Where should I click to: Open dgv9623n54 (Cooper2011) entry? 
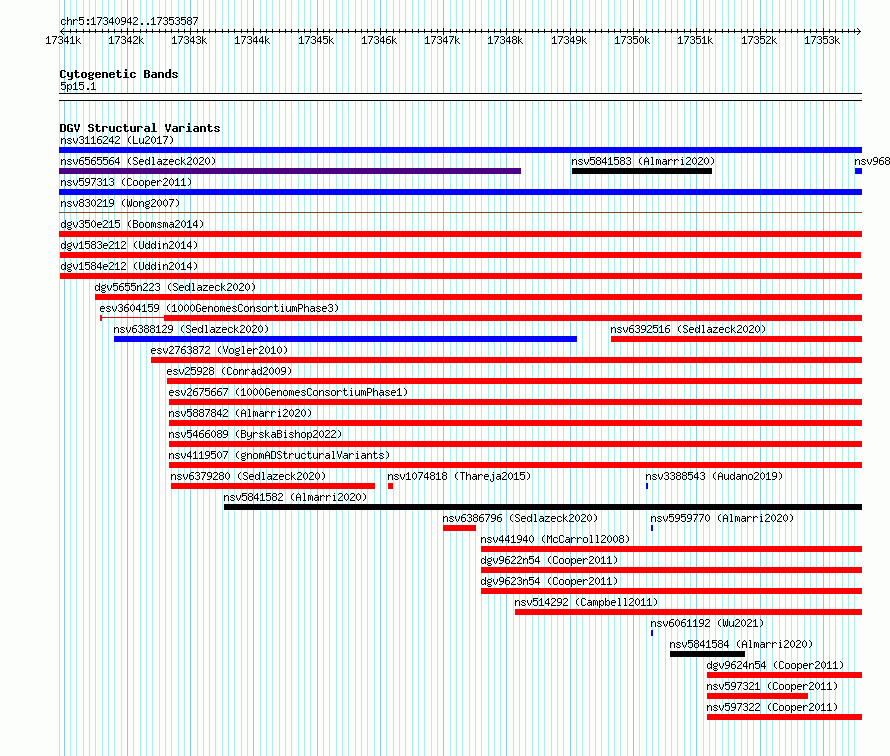(x=549, y=581)
